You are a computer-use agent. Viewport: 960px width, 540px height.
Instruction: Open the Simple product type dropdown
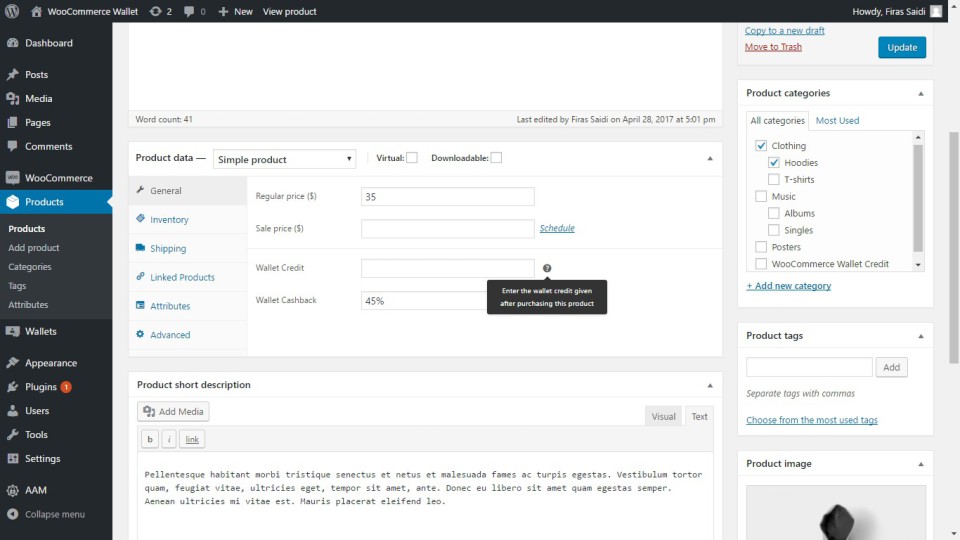click(x=284, y=159)
